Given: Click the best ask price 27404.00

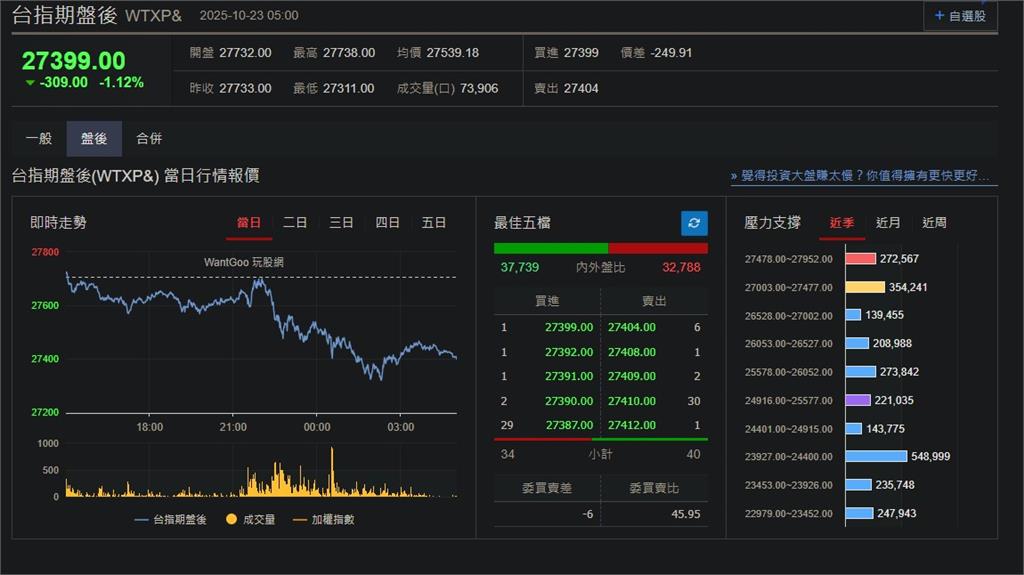Looking at the screenshot, I should [632, 327].
